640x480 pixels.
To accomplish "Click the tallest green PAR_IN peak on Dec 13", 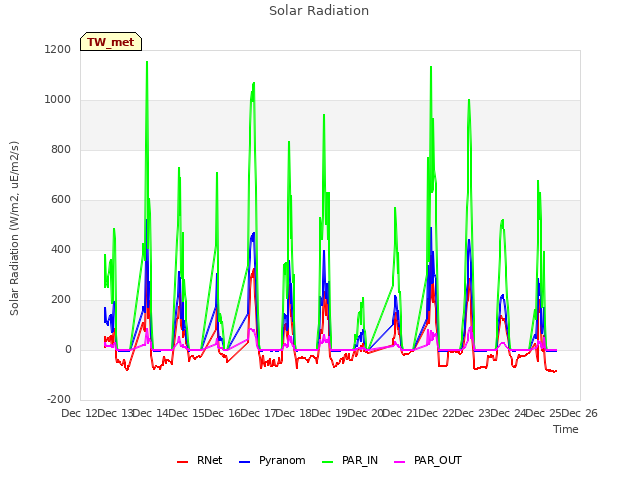I will coord(147,62).
